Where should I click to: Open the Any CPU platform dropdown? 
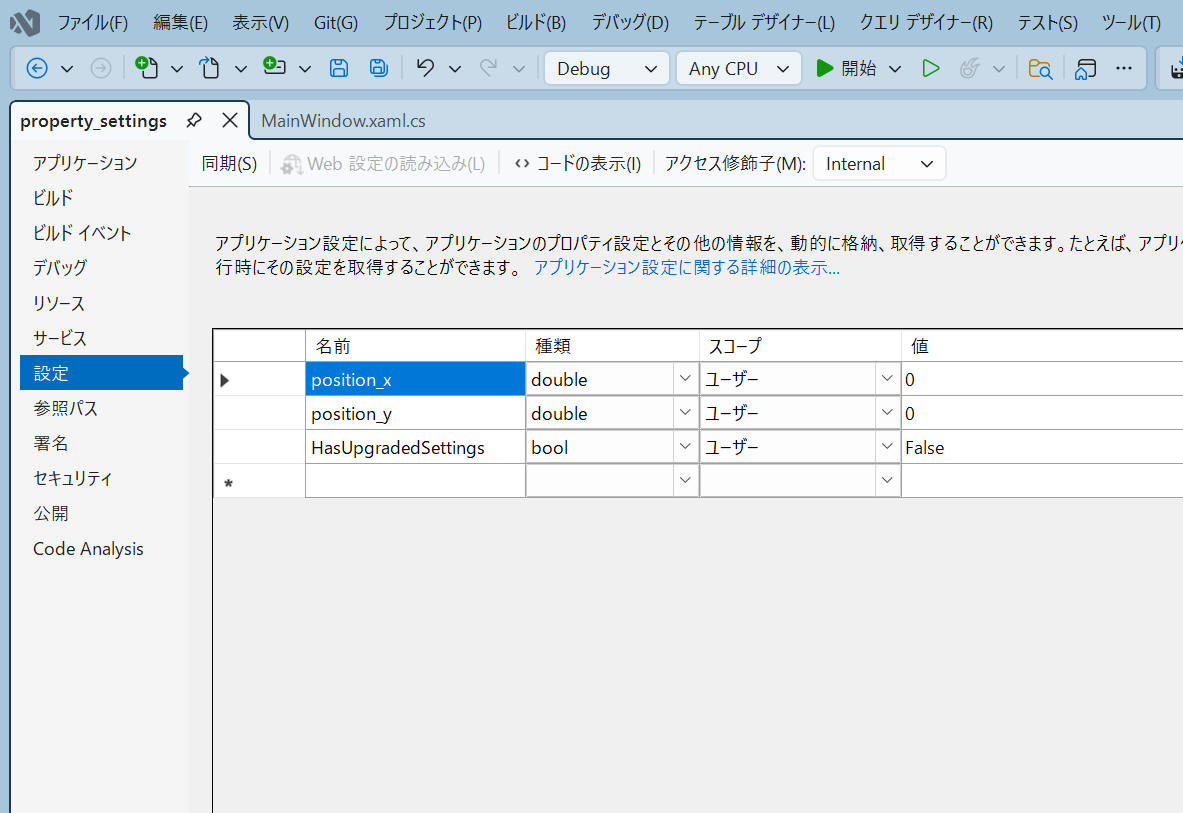(739, 69)
